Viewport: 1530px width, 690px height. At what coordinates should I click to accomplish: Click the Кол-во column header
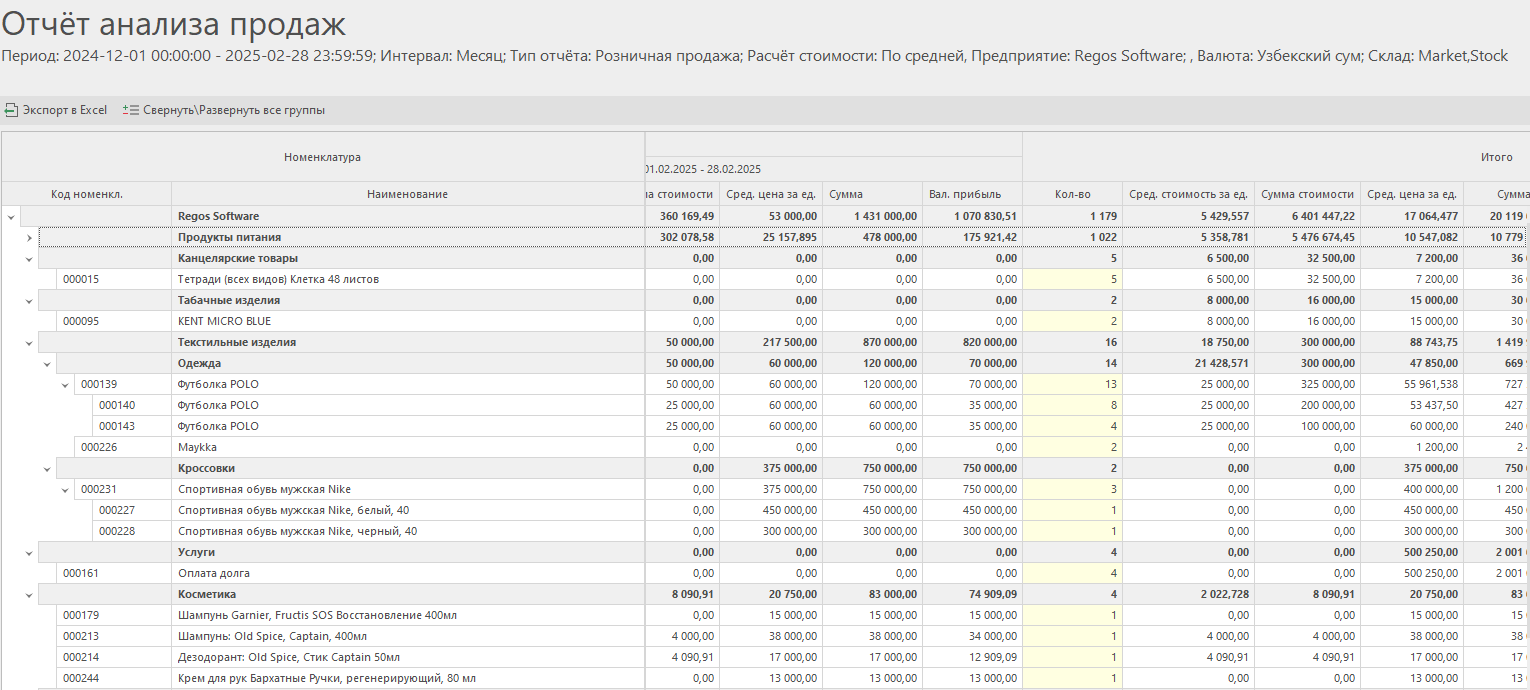pos(1071,194)
